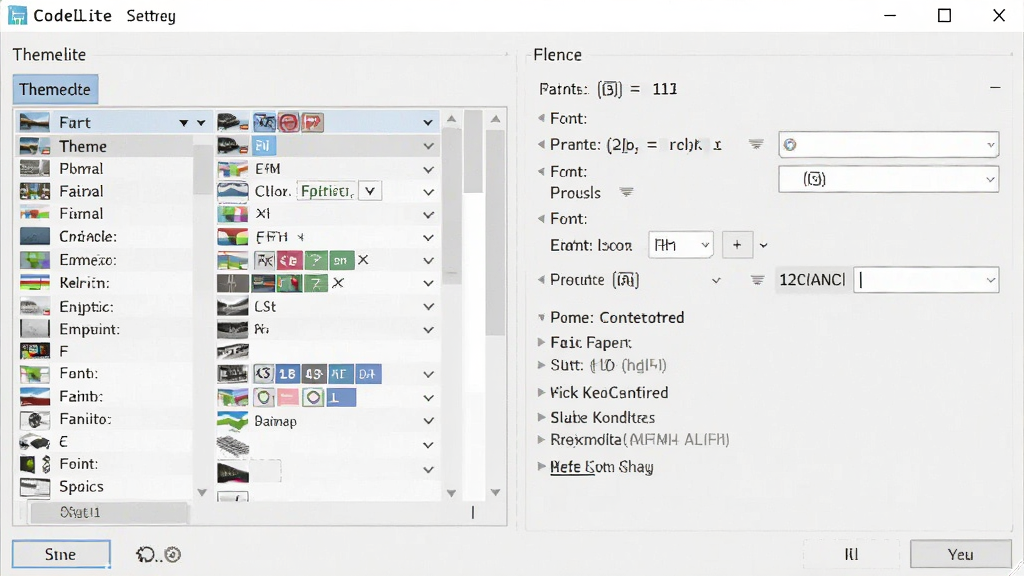Click the Empuint: row icon
The image size is (1024, 576).
coord(35,329)
